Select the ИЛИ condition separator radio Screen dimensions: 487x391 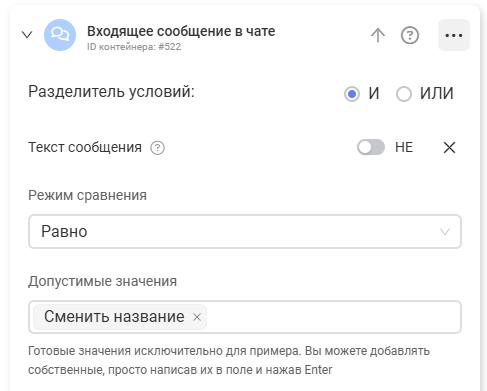pos(404,94)
